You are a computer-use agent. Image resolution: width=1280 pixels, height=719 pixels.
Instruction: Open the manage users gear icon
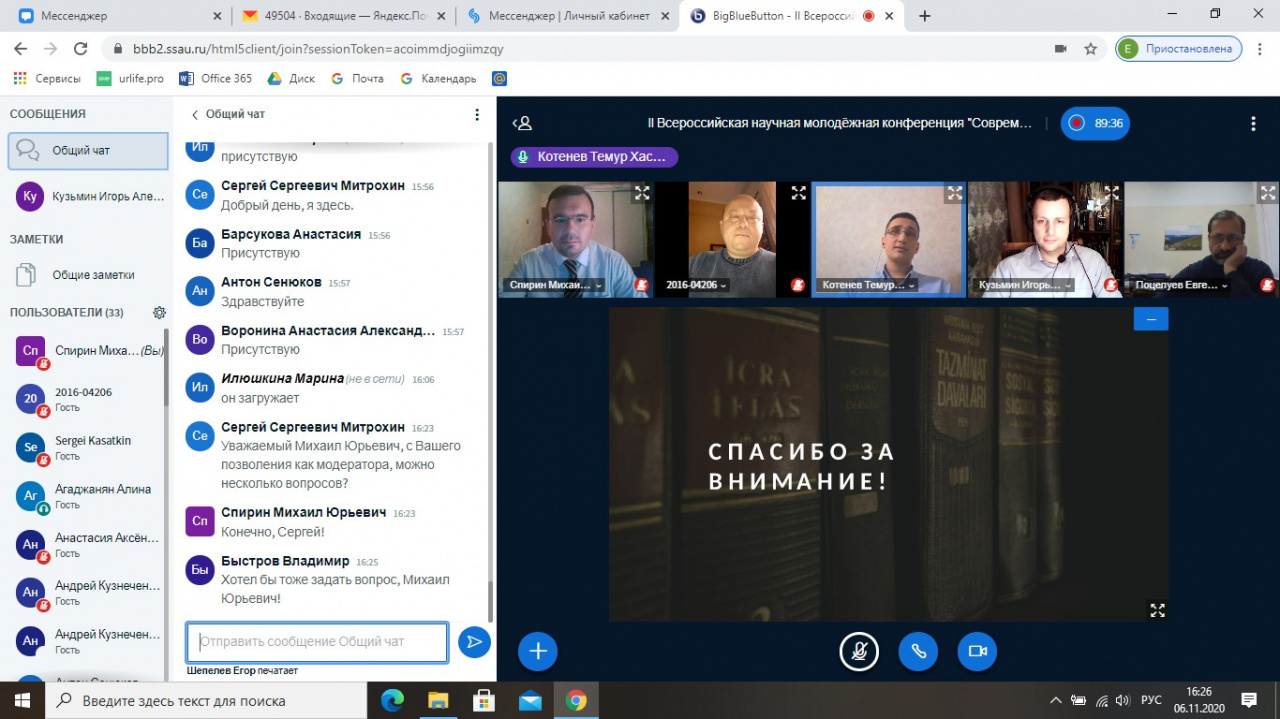(x=159, y=313)
